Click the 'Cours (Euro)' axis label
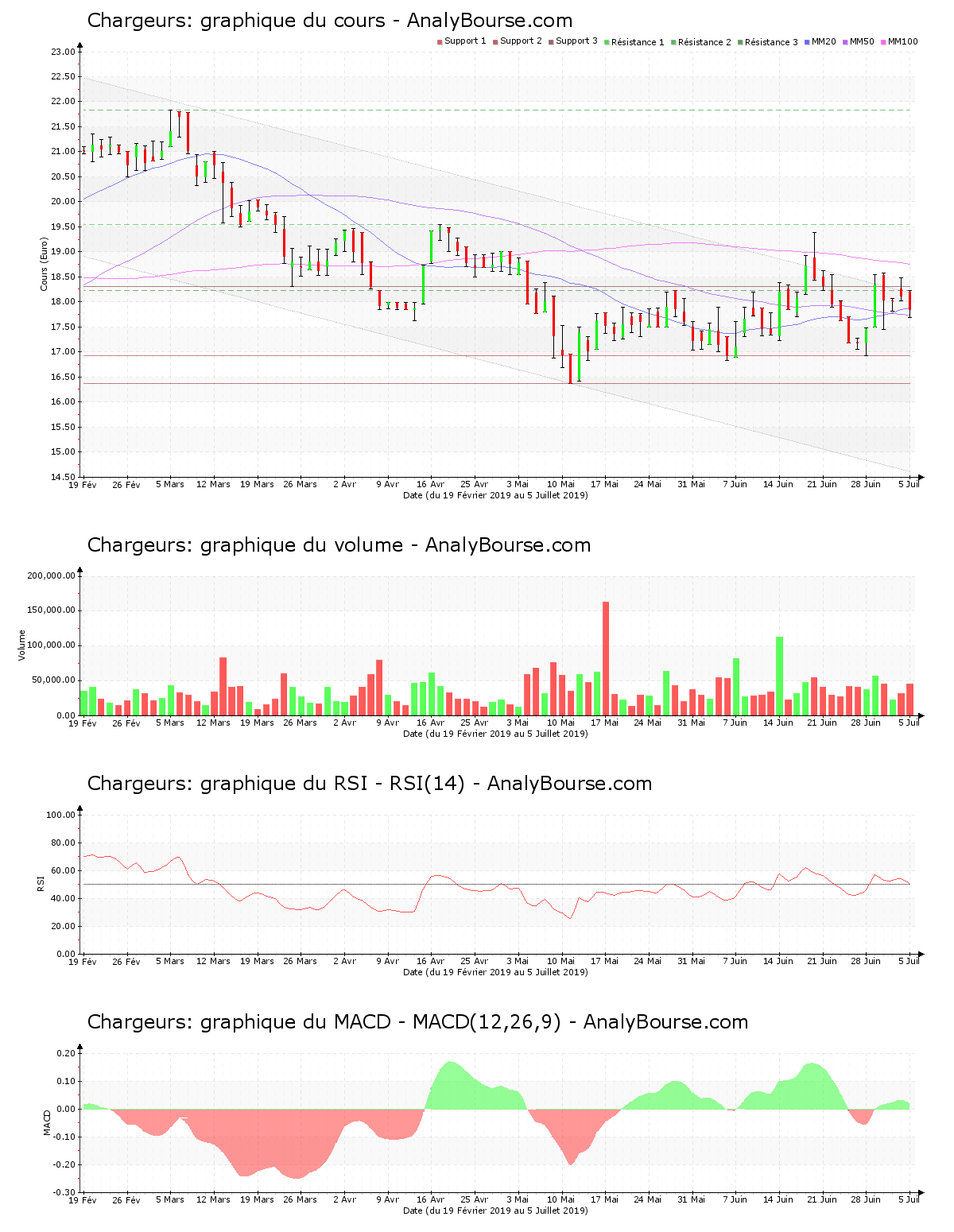The width and height of the screenshot is (954, 1232). (45, 265)
